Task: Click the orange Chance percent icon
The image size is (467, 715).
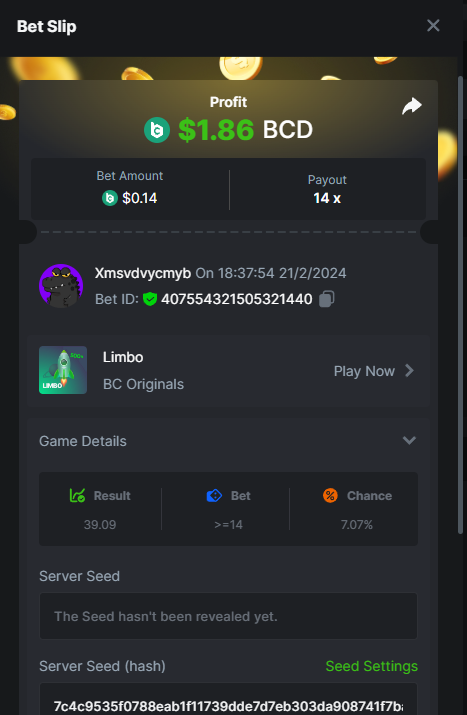Action: coord(330,495)
